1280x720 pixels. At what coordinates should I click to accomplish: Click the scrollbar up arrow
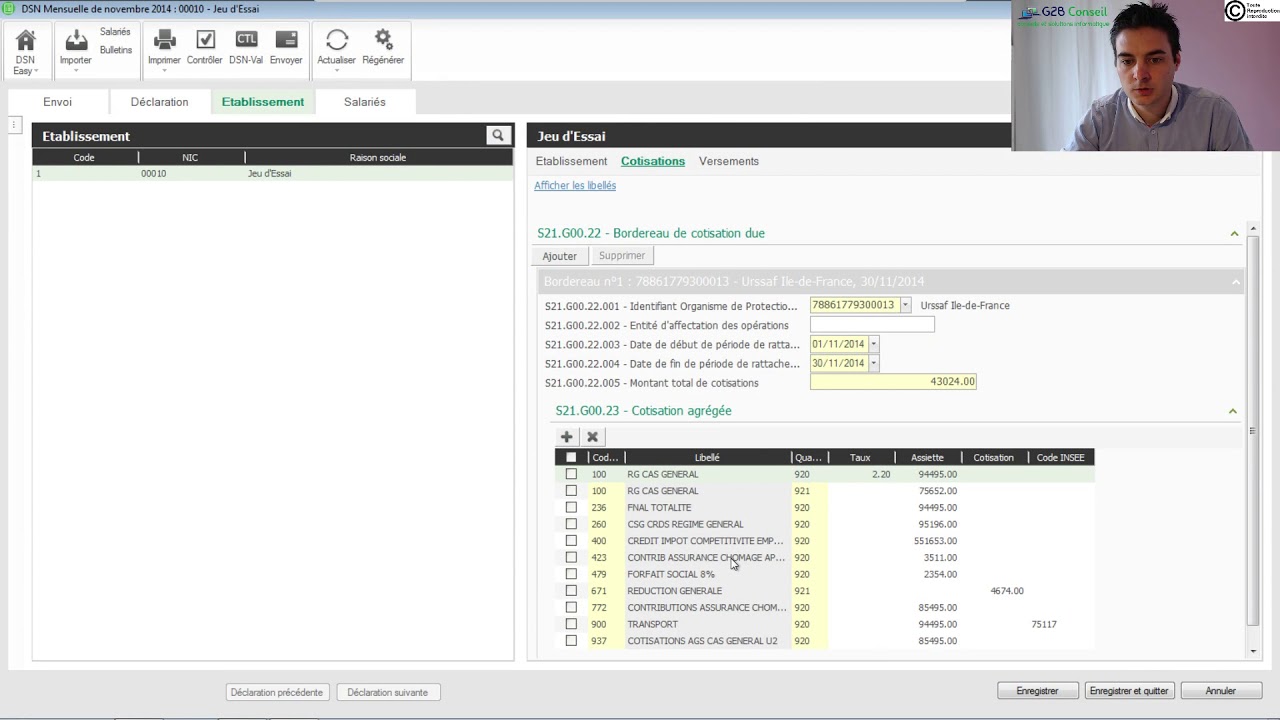click(1252, 229)
